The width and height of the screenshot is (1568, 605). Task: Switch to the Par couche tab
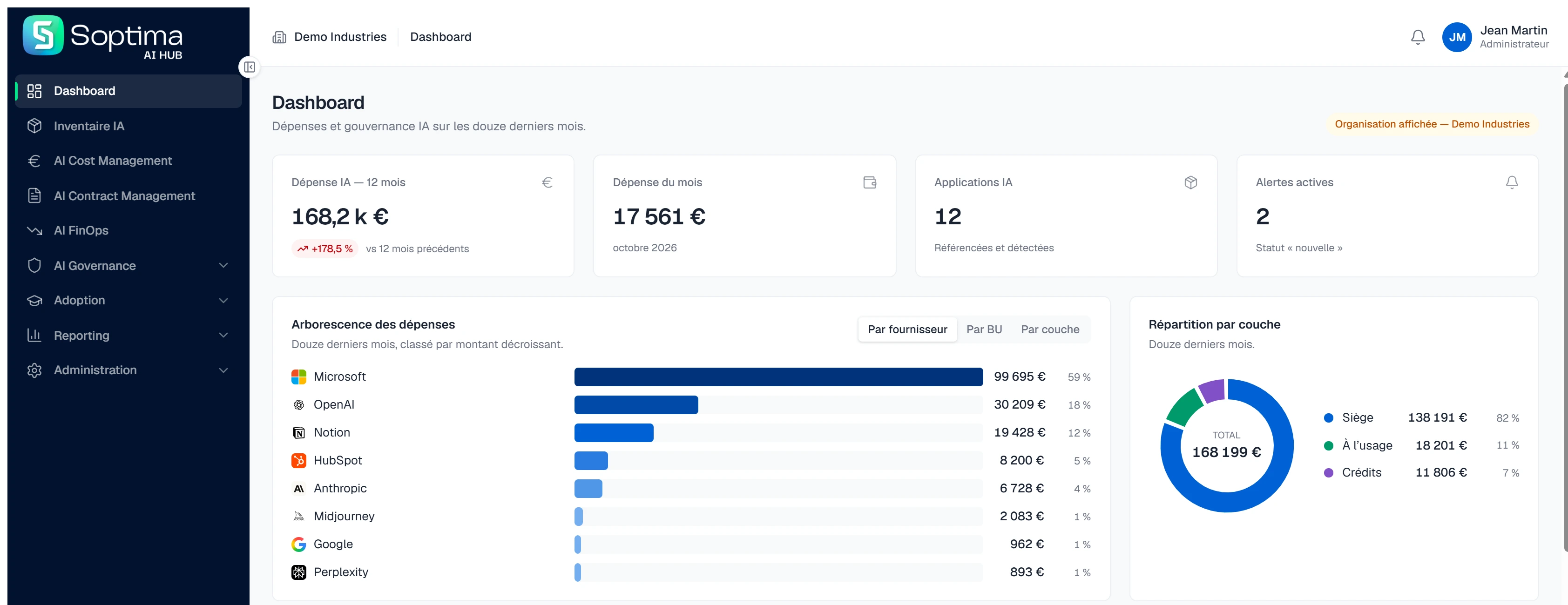(x=1049, y=329)
